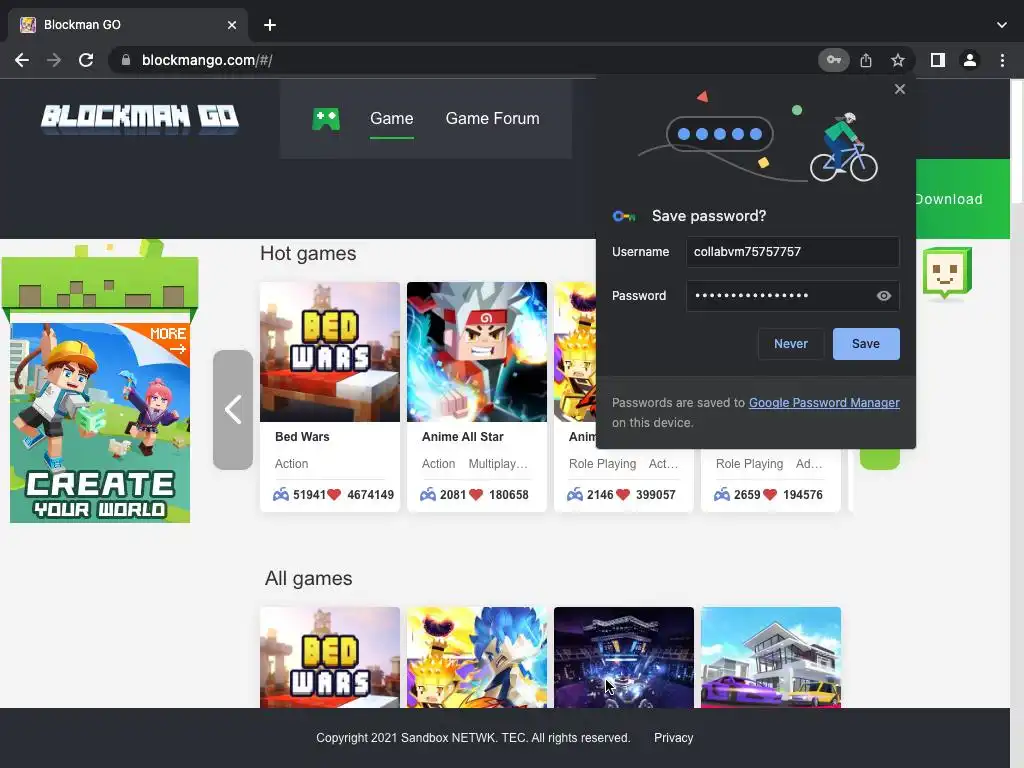
Task: Open the anime game in All games
Action: point(477,657)
